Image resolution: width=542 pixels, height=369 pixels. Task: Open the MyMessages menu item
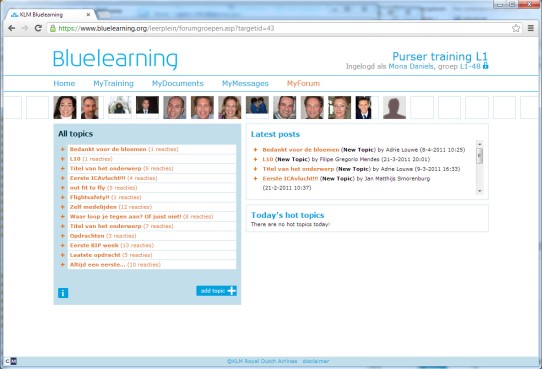[245, 83]
